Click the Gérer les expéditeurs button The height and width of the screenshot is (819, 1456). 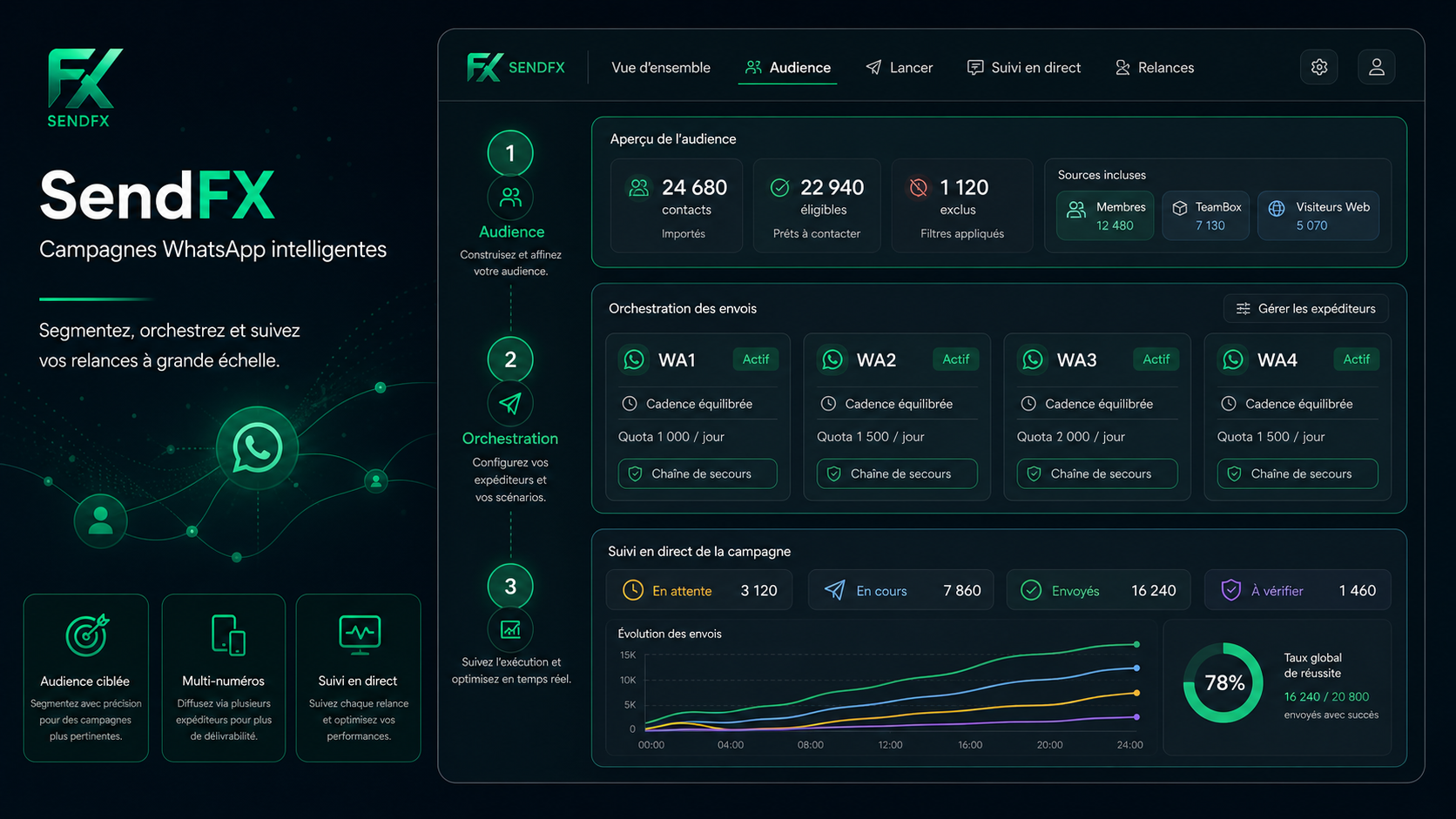point(1305,309)
